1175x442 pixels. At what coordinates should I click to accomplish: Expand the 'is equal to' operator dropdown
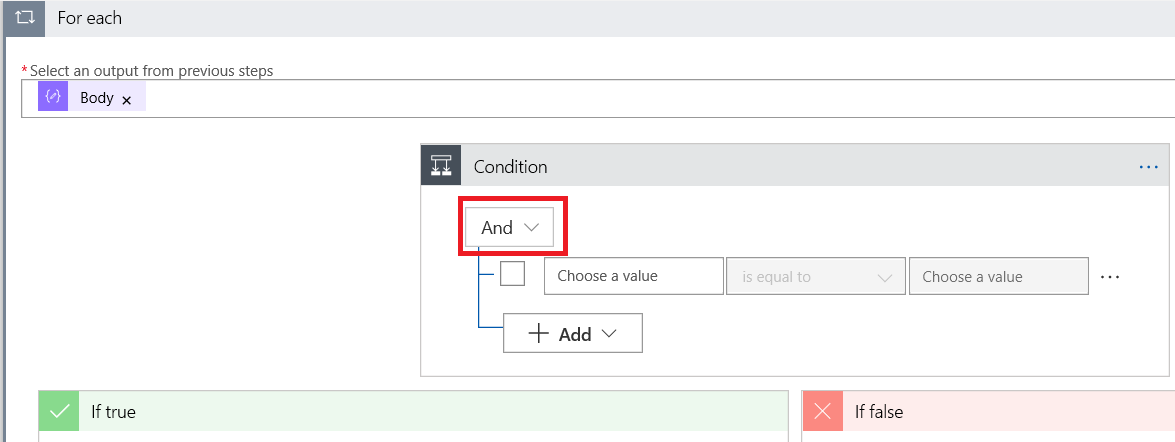click(816, 277)
